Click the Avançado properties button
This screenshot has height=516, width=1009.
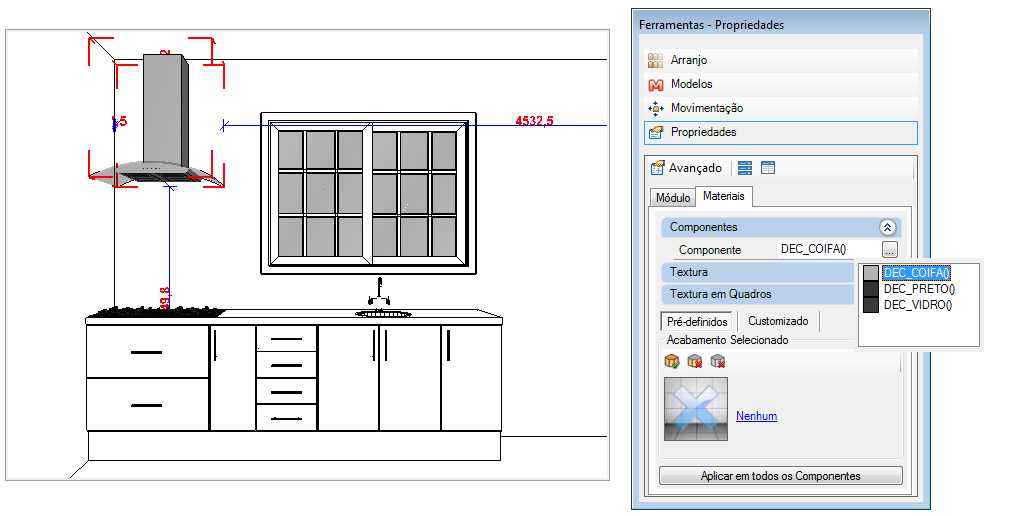pyautogui.click(x=686, y=168)
